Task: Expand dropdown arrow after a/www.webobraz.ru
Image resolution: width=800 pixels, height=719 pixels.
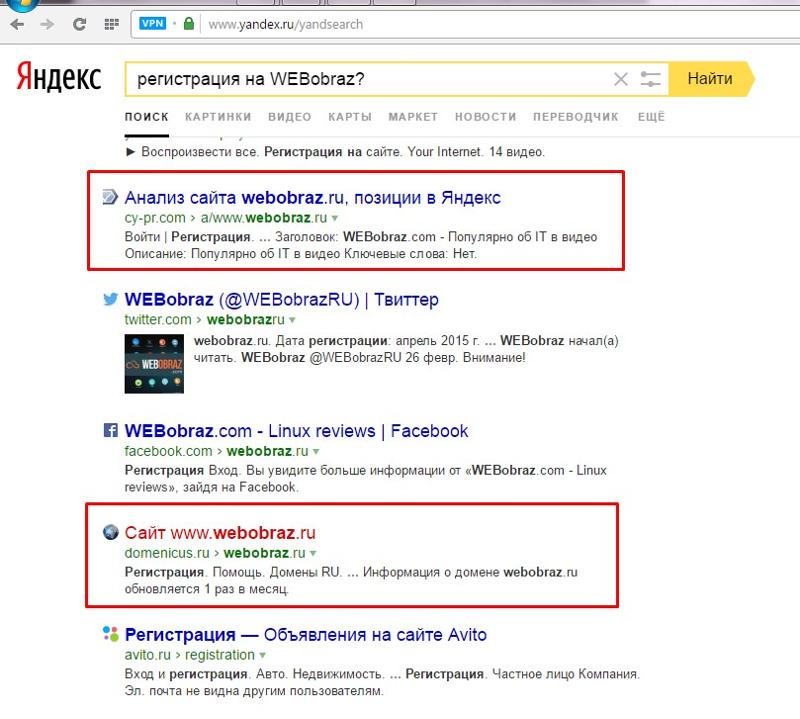Action: point(335,218)
